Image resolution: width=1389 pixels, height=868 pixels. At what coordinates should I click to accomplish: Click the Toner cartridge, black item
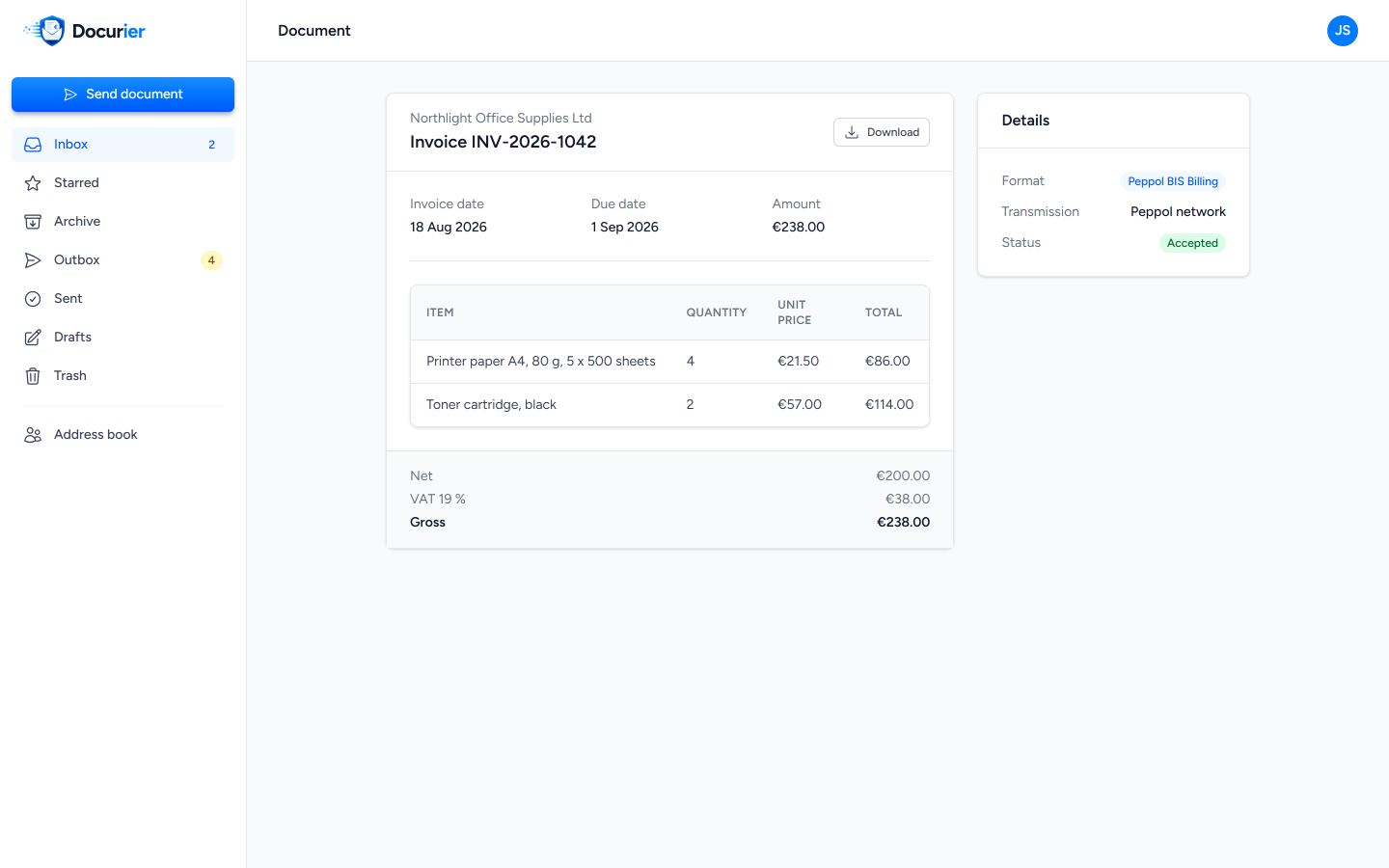pos(491,405)
